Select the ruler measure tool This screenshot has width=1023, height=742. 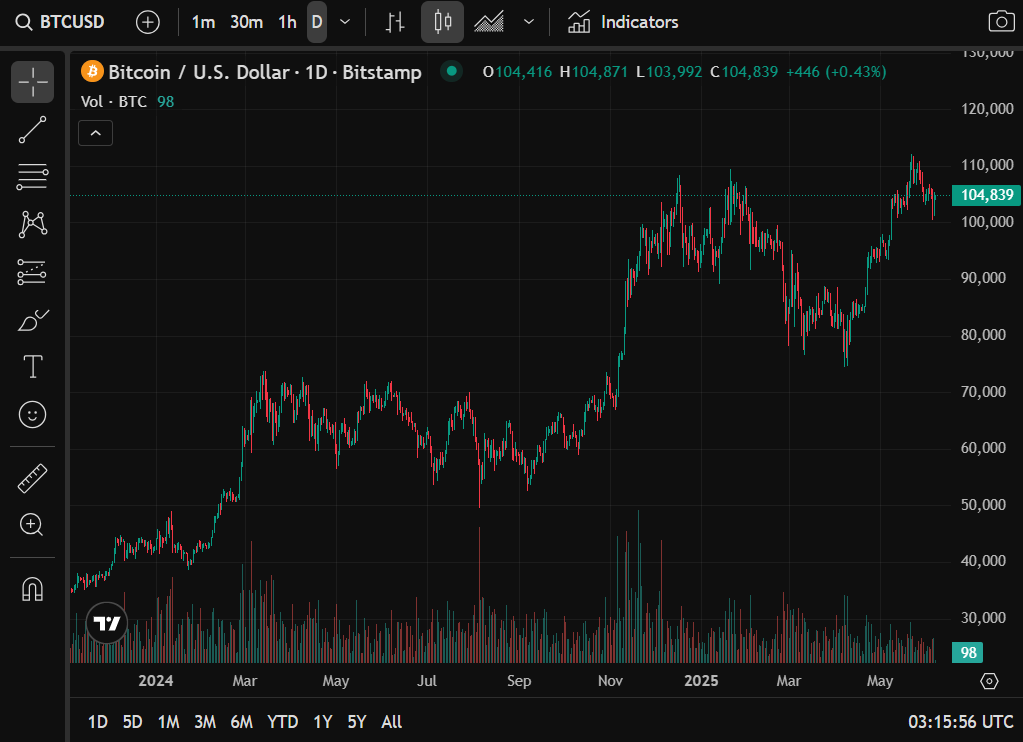pos(33,478)
